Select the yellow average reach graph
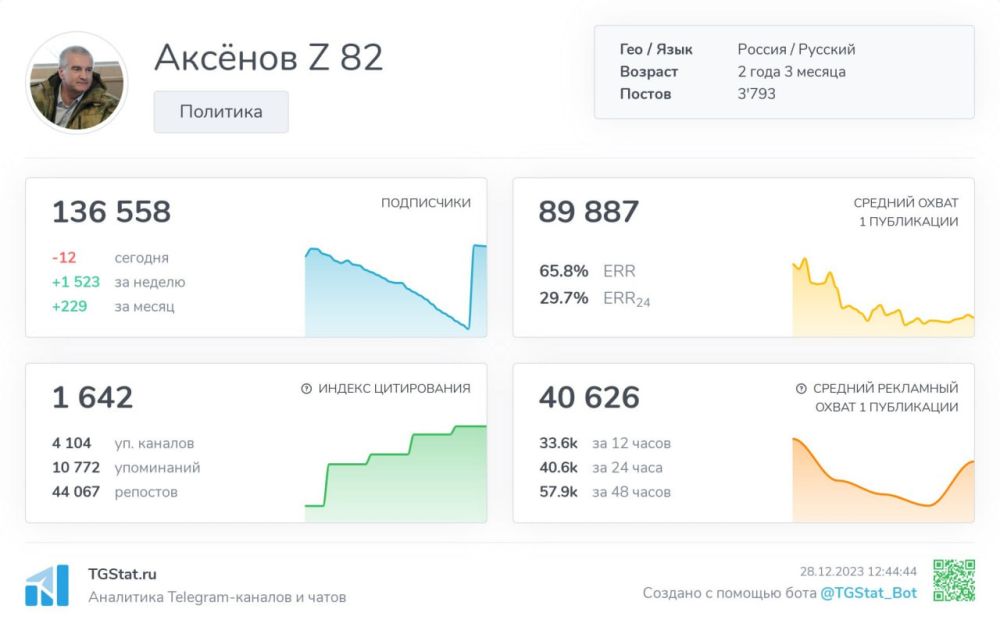This screenshot has width=1000, height=627. click(880, 295)
